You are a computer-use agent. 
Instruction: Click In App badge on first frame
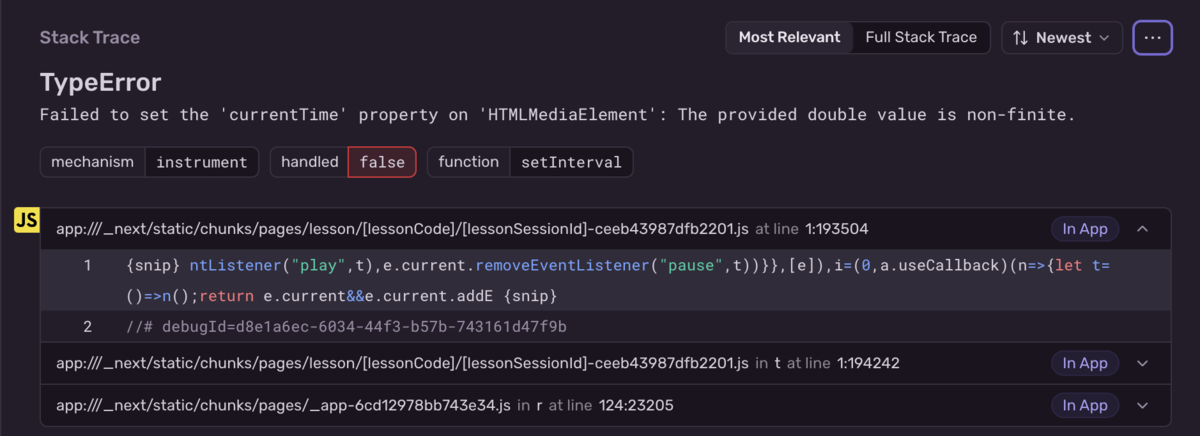1085,229
